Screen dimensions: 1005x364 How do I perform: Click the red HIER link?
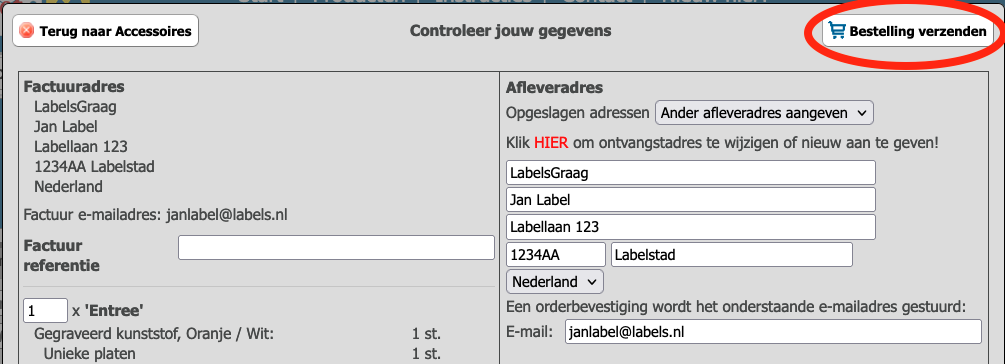551,142
